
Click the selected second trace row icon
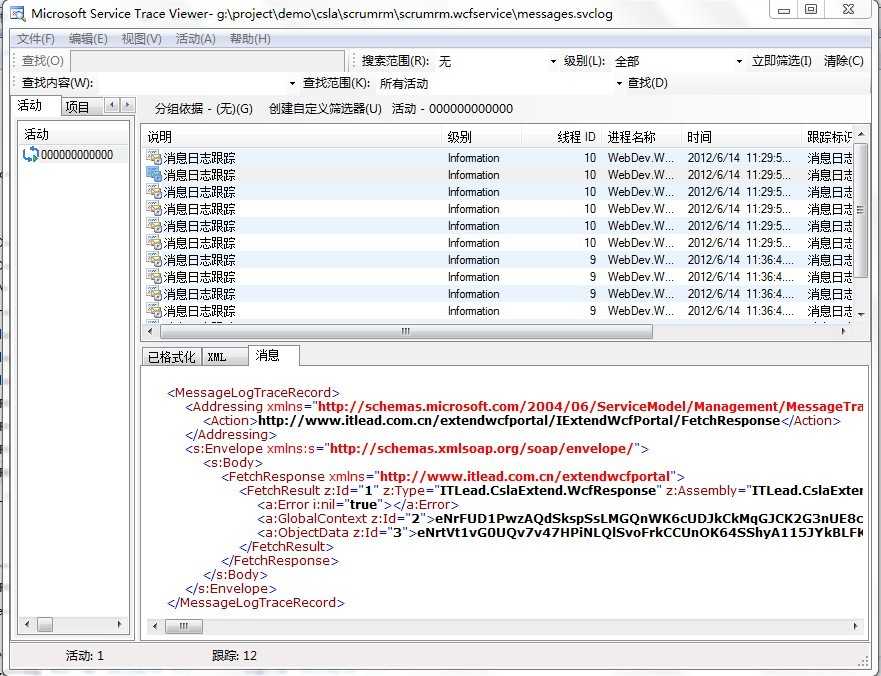click(x=153, y=174)
